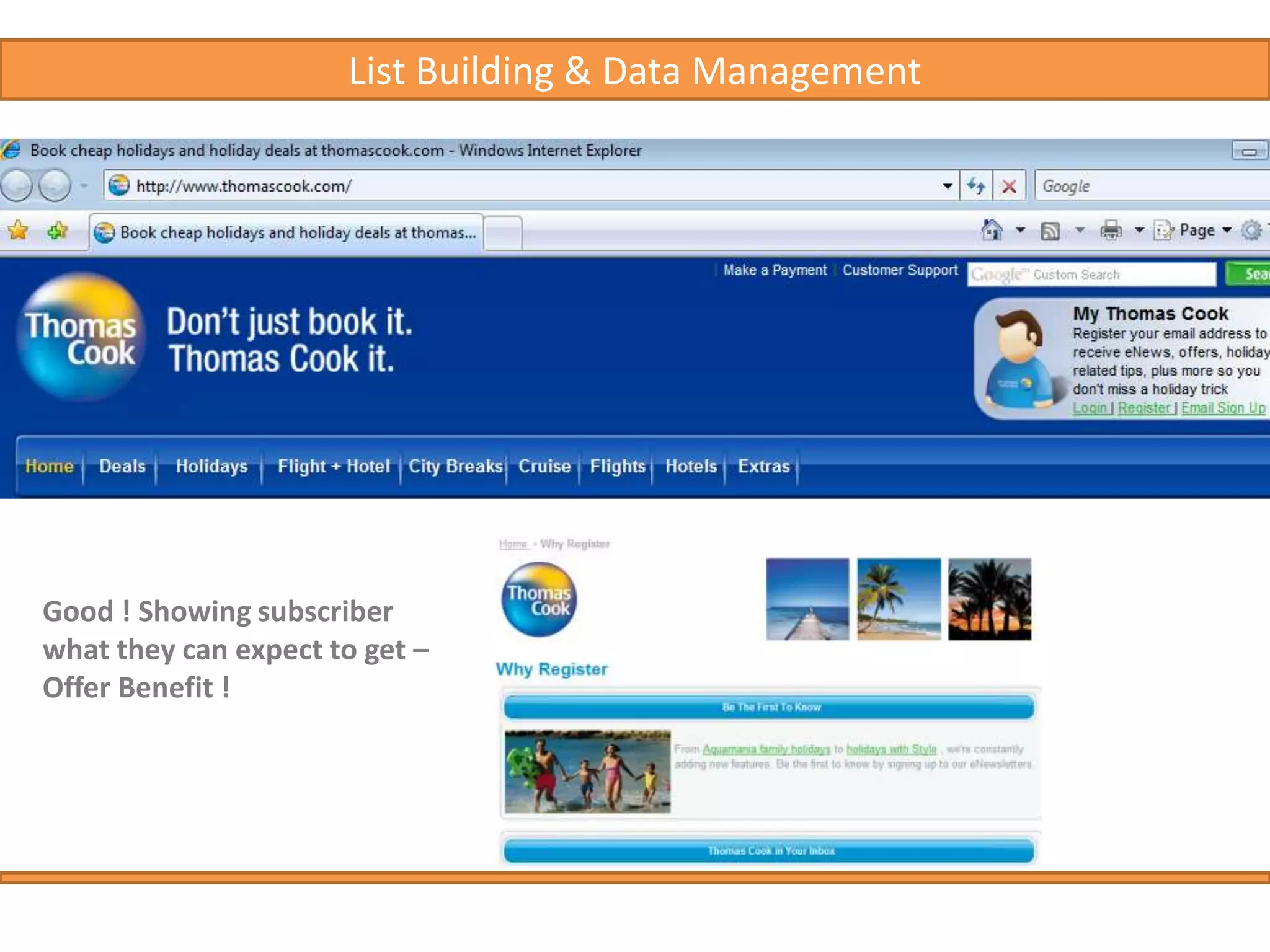Click the palm tree beach thumbnail
Viewport: 1270px width, 952px height.
point(899,599)
